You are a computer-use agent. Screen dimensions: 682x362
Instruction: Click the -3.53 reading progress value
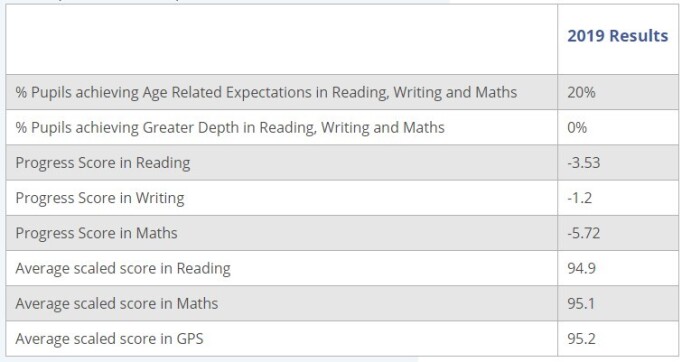584,163
